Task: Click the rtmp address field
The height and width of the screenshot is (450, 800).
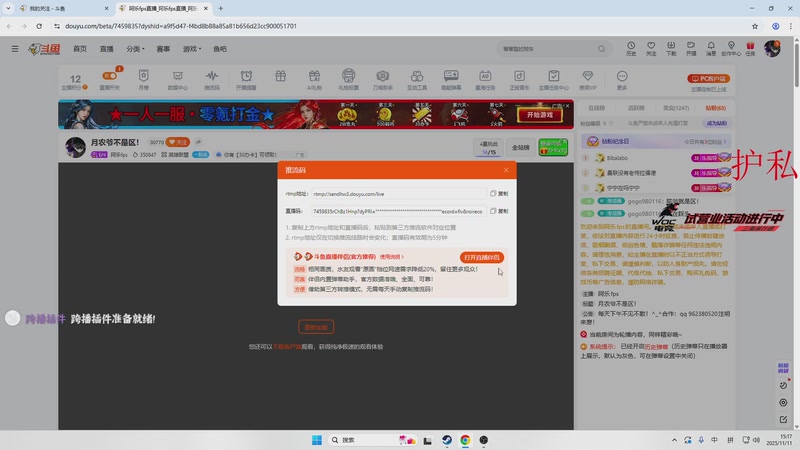Action: pyautogui.click(x=398, y=194)
